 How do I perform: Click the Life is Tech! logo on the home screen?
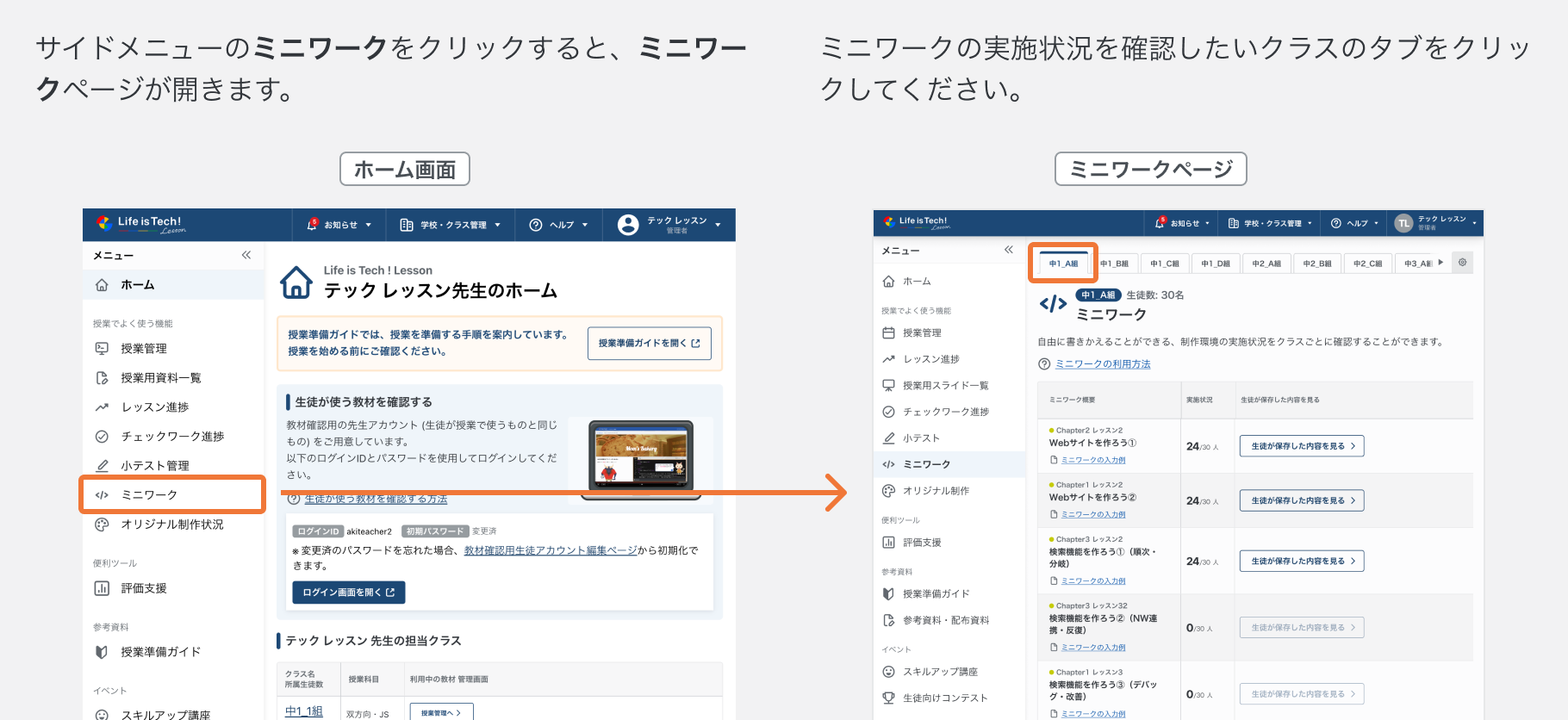tap(141, 224)
